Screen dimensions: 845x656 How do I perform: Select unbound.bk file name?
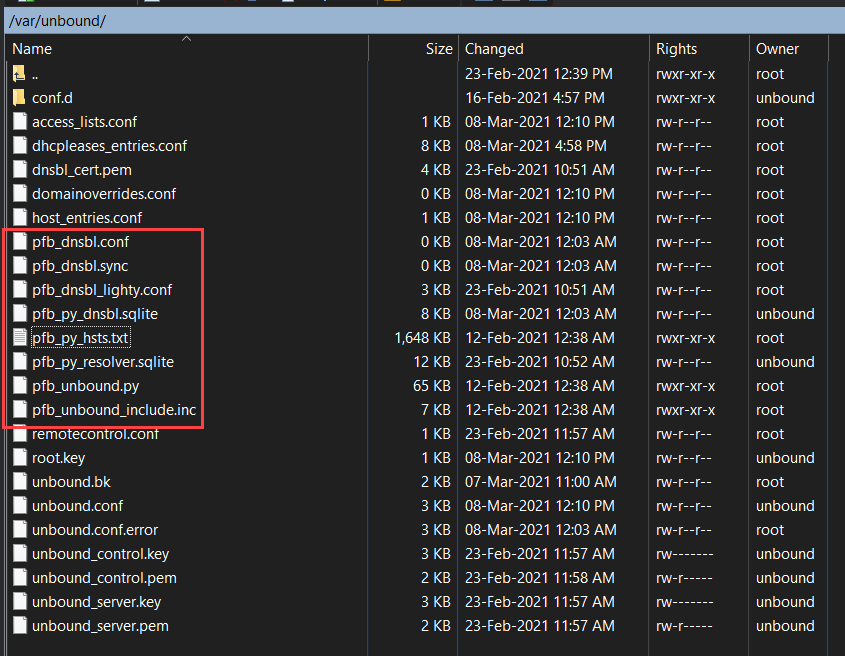point(71,482)
